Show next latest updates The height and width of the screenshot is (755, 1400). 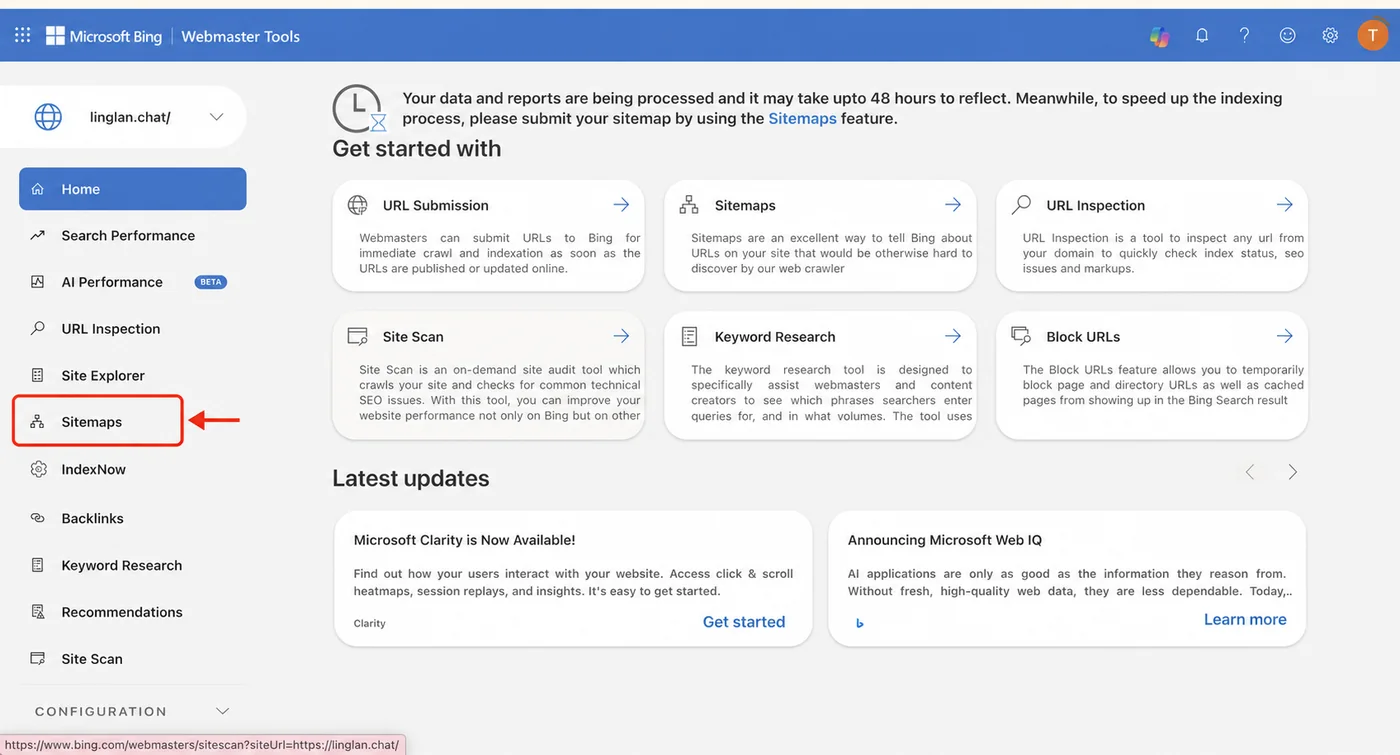[1293, 472]
